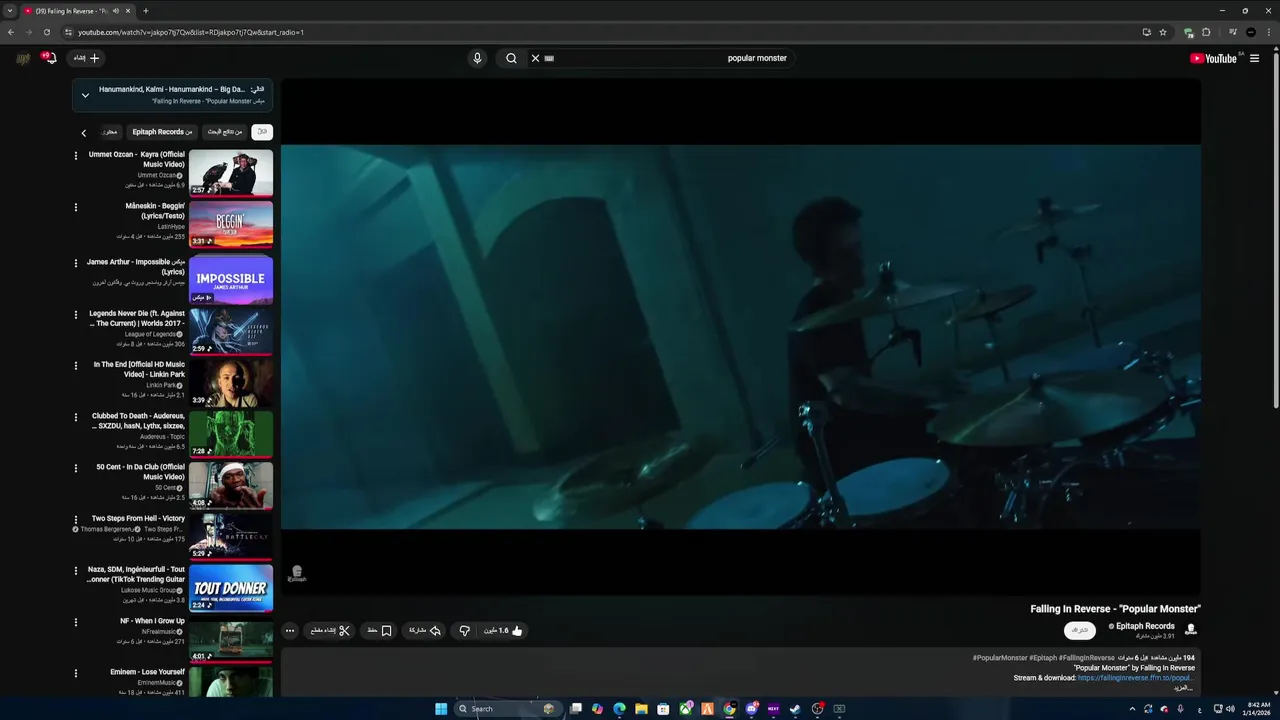
Task: Open File Explorer from taskbar
Action: [x=641, y=709]
